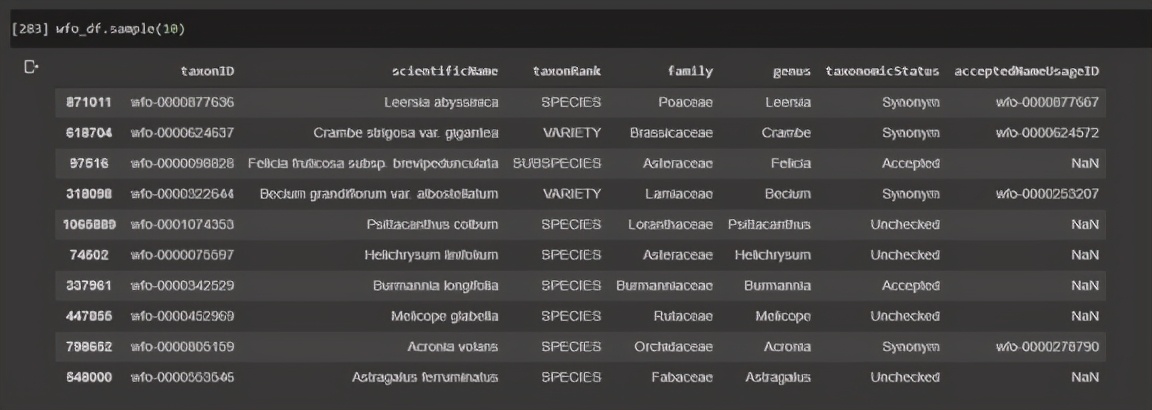Select the Burmanniaceae family cell
The image size is (1152, 410).
[x=664, y=285]
